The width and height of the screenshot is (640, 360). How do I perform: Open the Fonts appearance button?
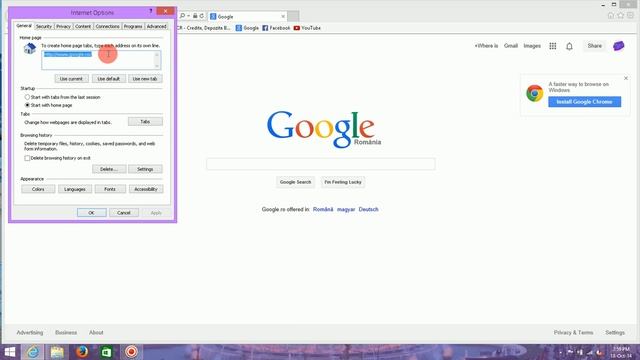(x=110, y=189)
